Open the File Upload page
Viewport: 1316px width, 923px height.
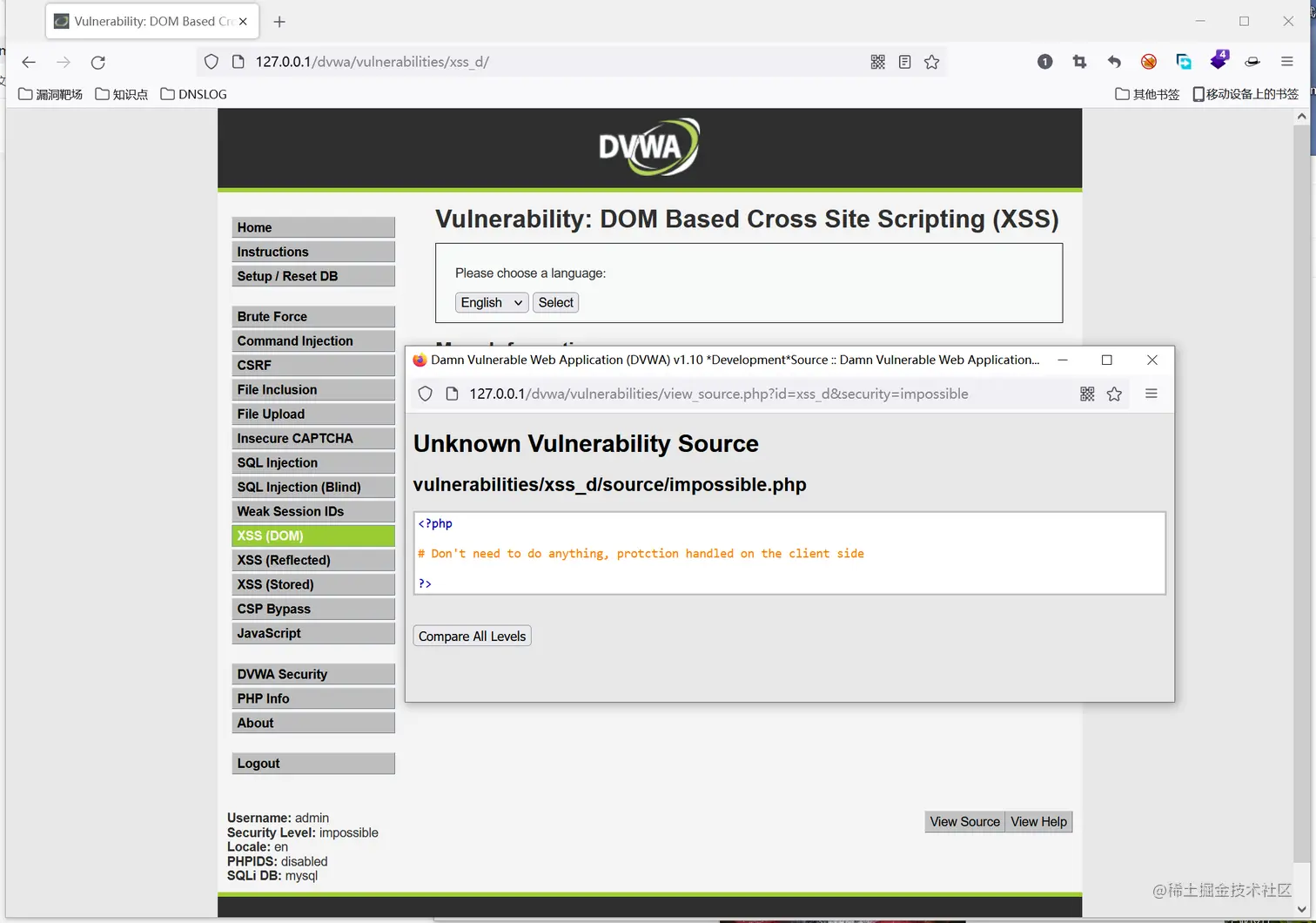point(313,414)
